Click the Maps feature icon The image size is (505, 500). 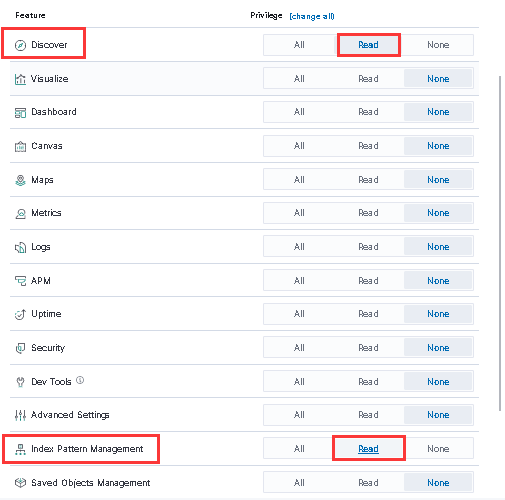point(20,180)
